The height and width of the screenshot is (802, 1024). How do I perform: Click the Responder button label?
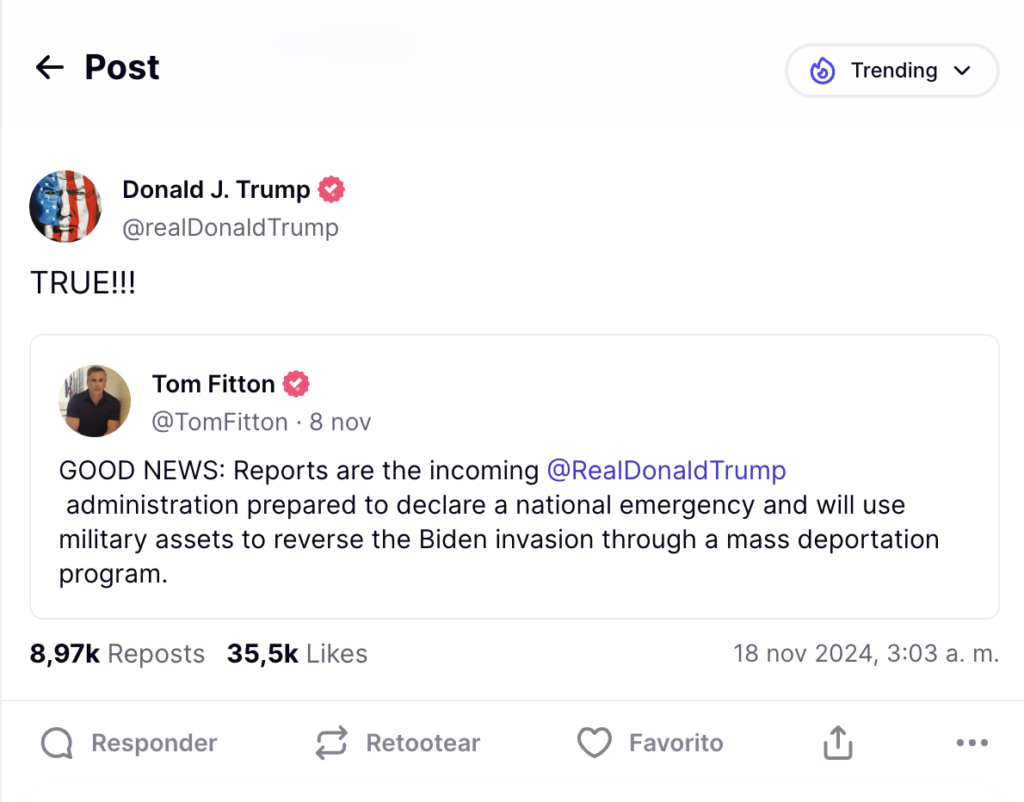[x=154, y=743]
